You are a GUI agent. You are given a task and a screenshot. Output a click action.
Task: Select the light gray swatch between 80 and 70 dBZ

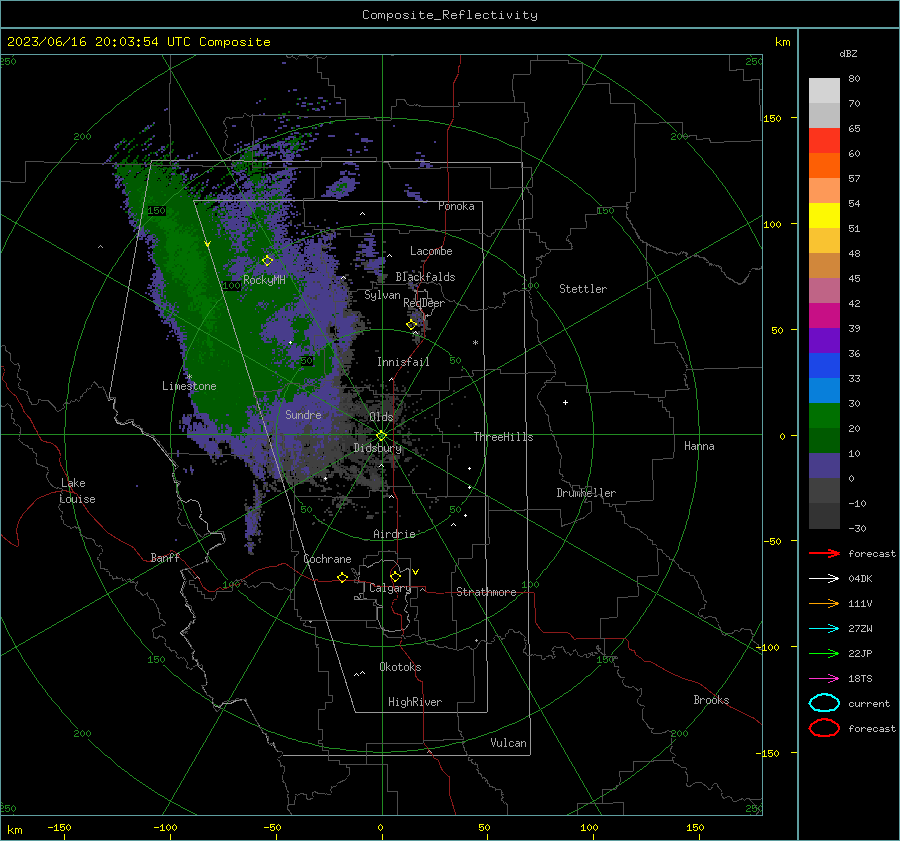coord(824,91)
